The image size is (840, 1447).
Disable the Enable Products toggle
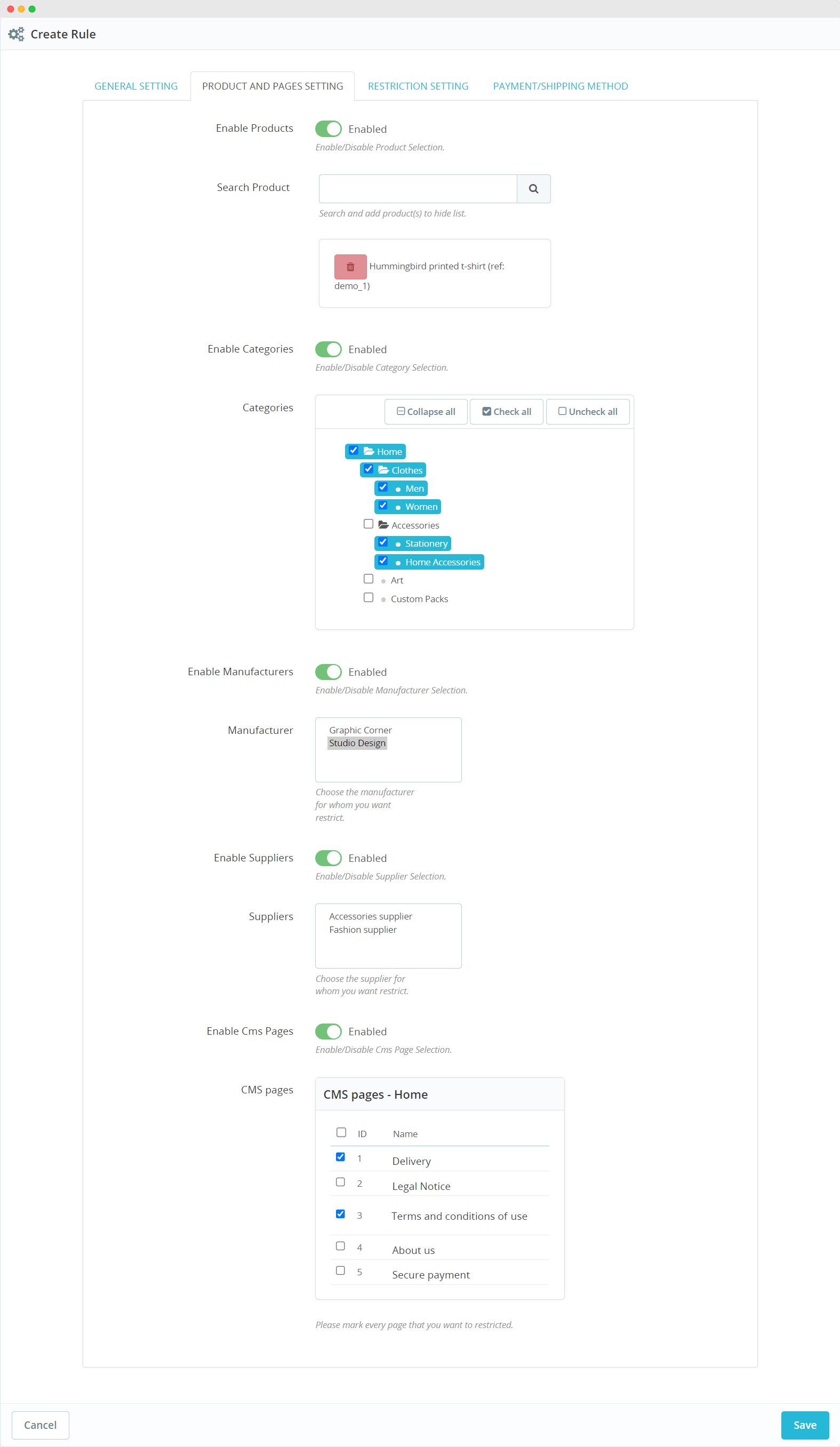329,129
